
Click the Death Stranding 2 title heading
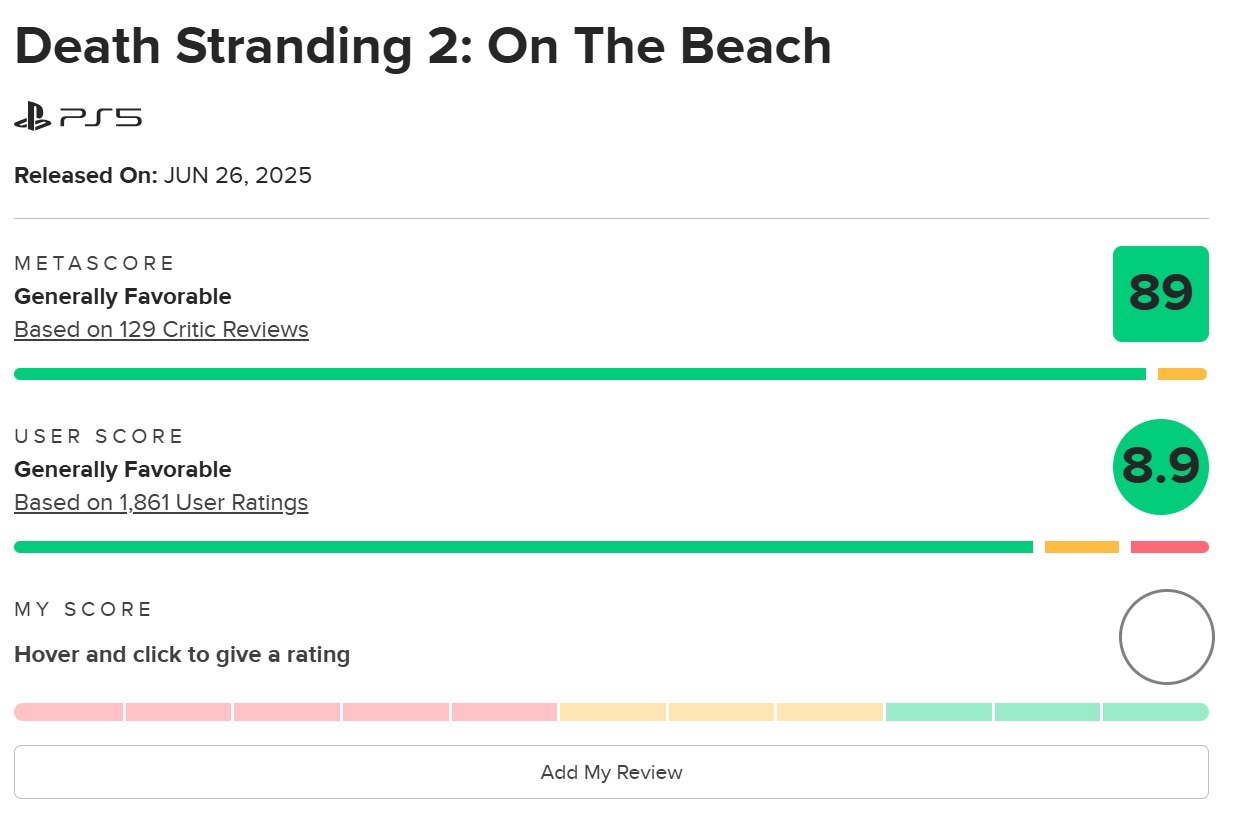[x=423, y=46]
